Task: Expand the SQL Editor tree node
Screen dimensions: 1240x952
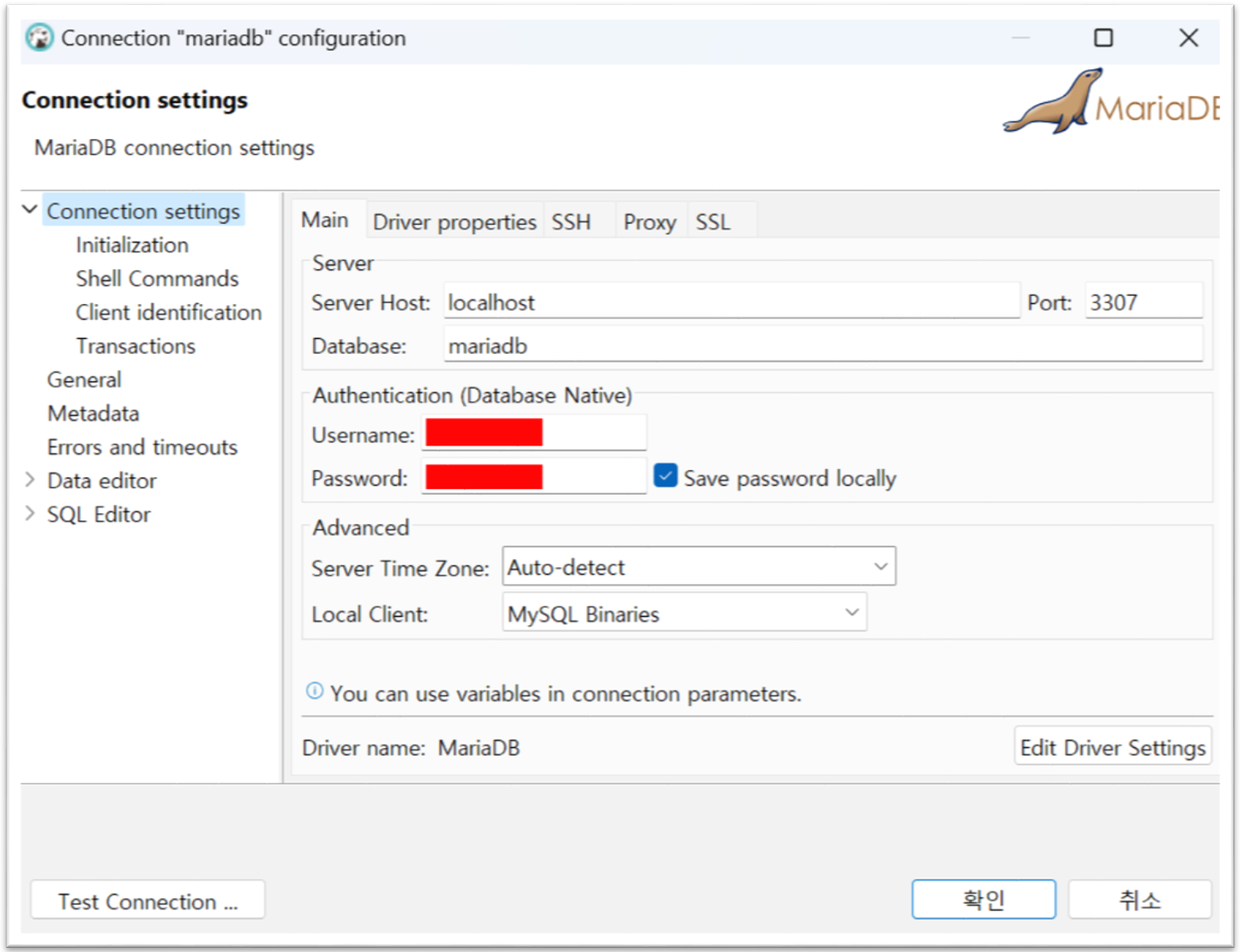Action: [30, 513]
